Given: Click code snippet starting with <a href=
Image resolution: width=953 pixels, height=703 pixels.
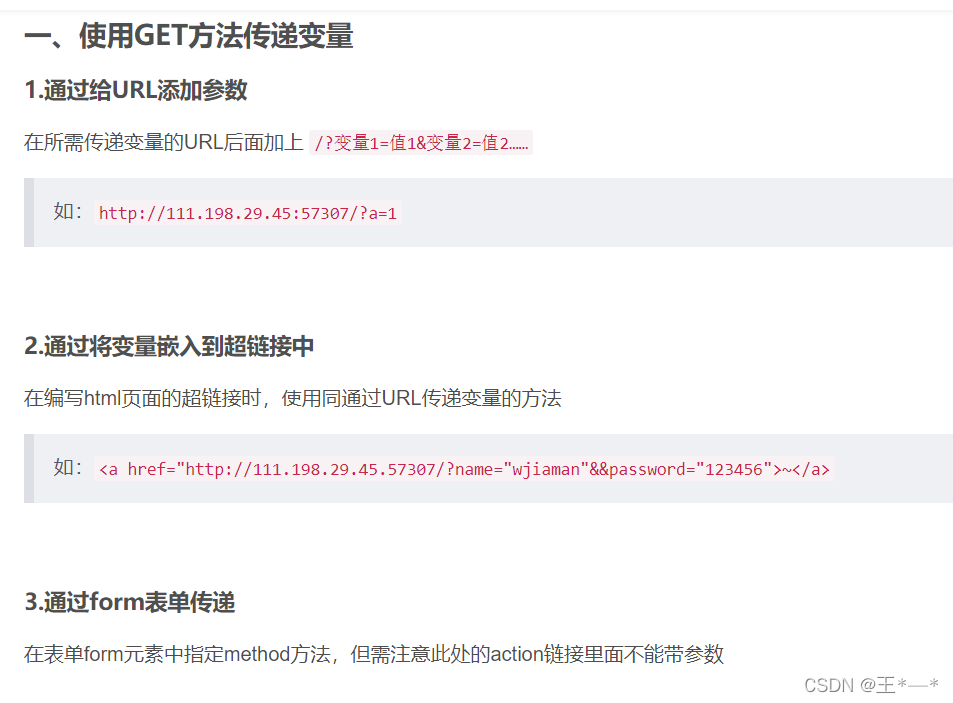Looking at the screenshot, I should tap(464, 469).
